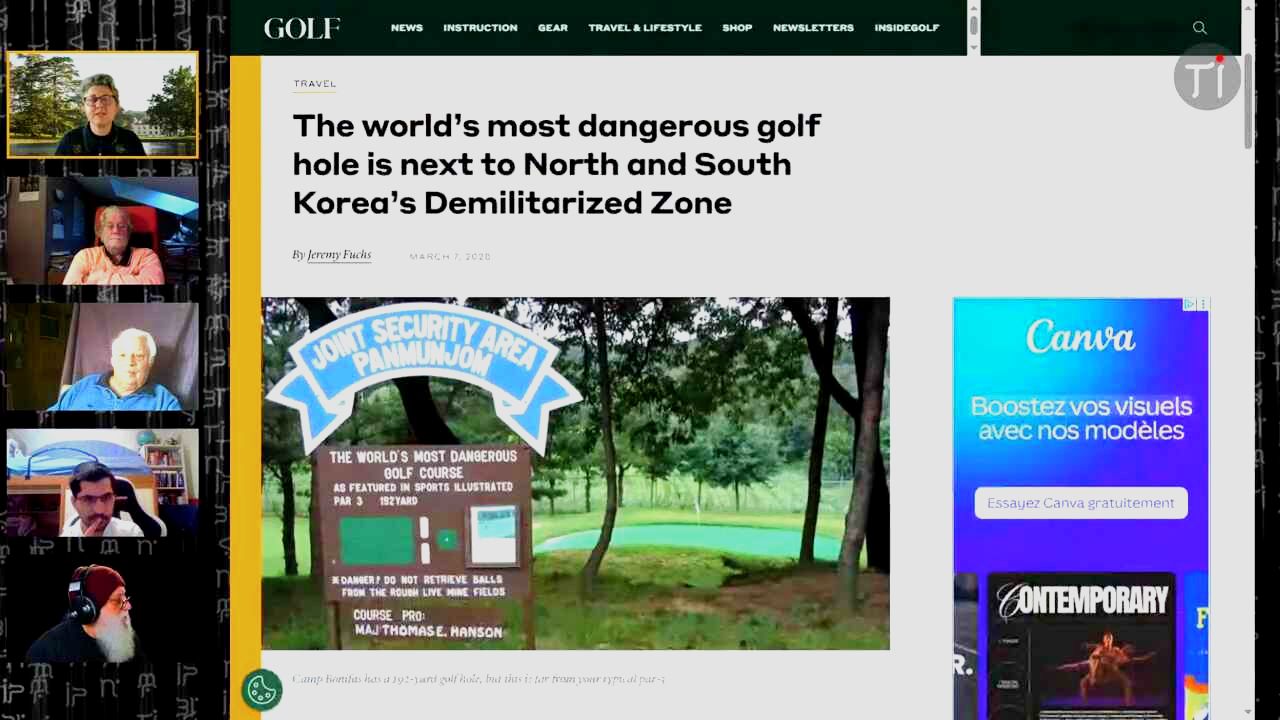Expand the Newsletters navigation item
Screen dimensions: 1280x720
[x=812, y=28]
